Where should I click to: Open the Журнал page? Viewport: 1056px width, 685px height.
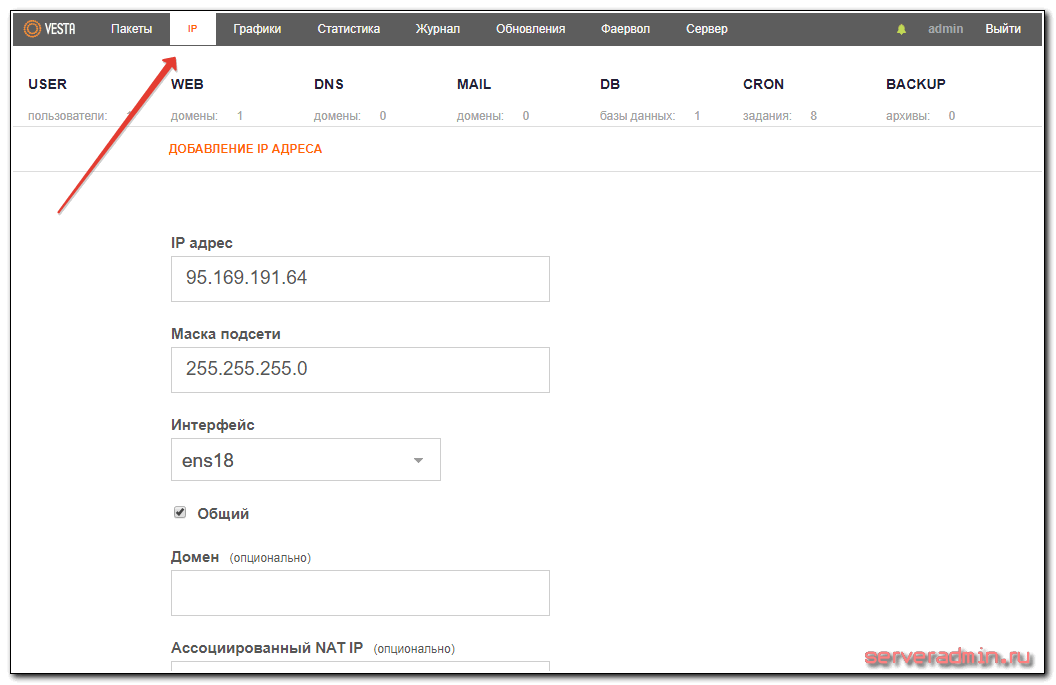tap(438, 29)
